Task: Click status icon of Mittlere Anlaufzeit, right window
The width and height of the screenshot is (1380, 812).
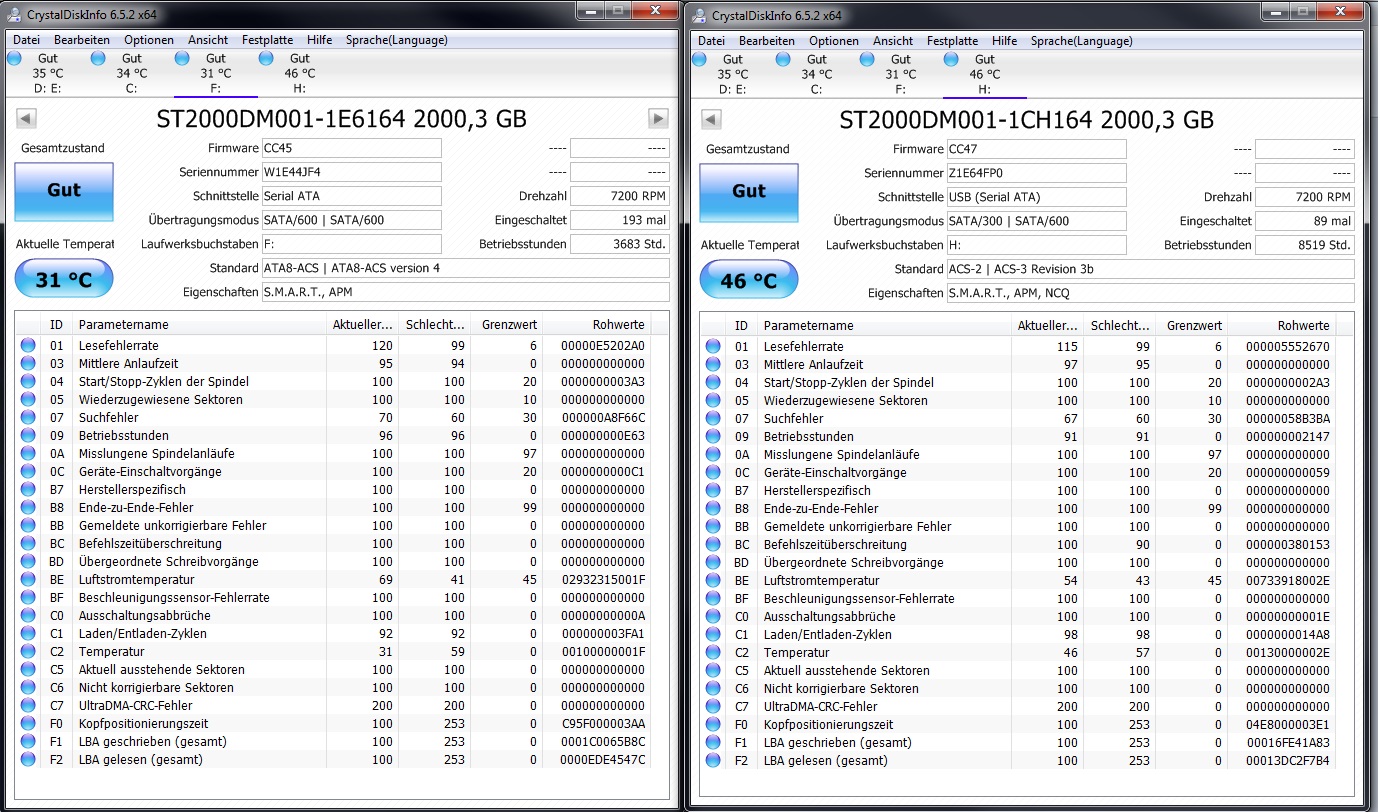Action: pos(713,364)
